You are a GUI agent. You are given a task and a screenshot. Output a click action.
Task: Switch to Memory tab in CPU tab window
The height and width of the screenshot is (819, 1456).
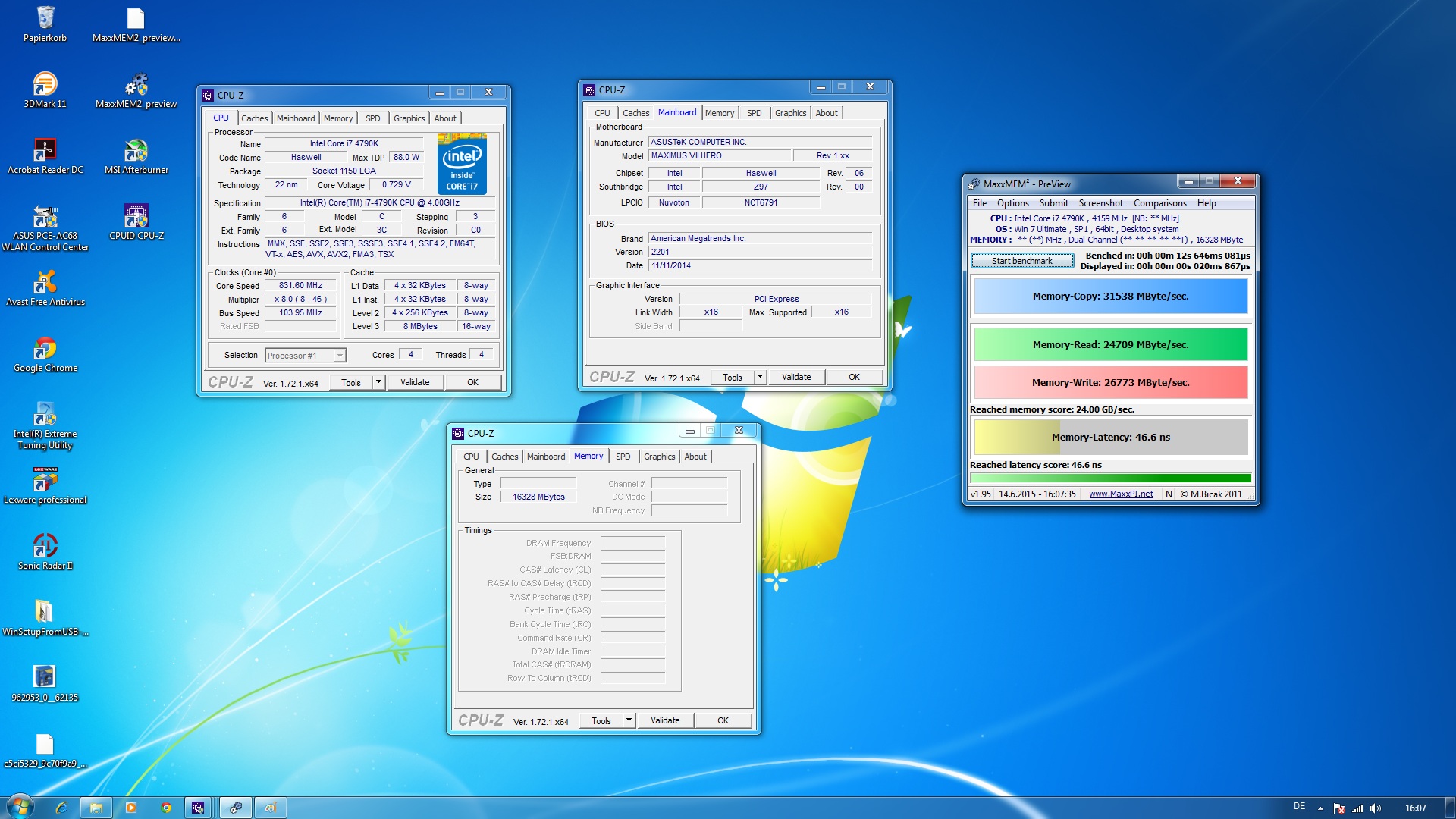click(x=338, y=118)
